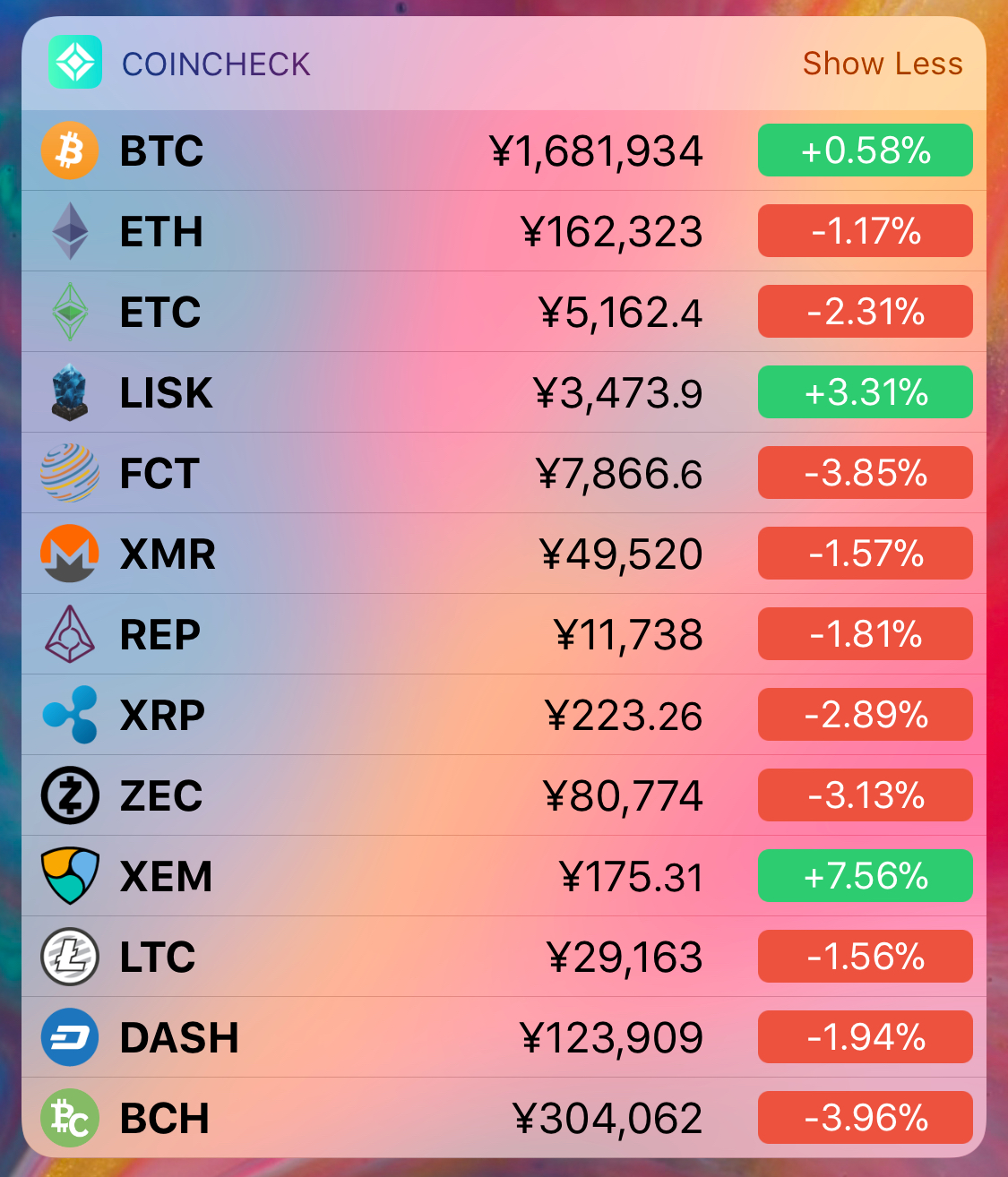
Task: Open the blue DASH coin icon
Action: (x=70, y=1037)
